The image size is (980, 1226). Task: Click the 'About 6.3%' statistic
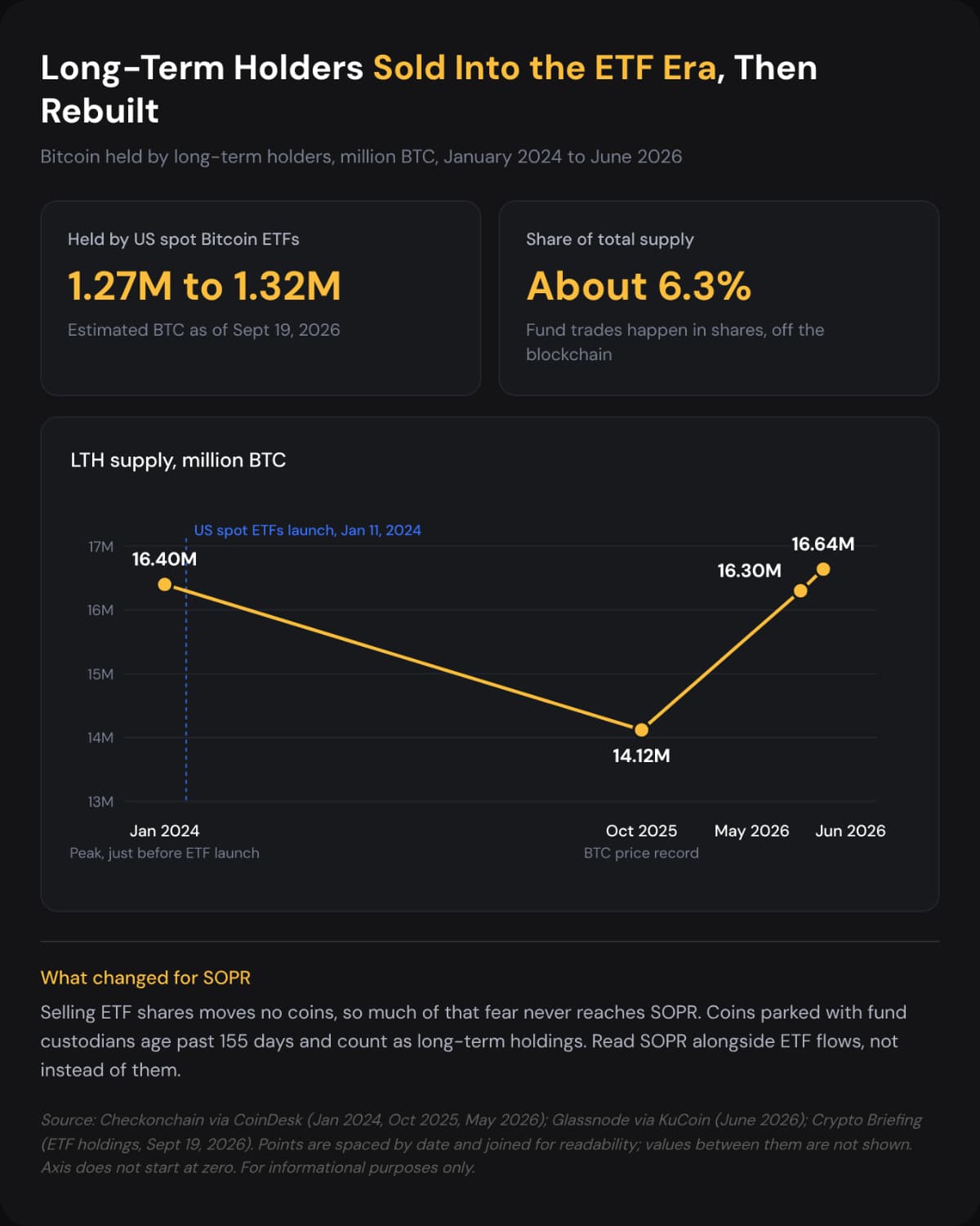coord(639,286)
